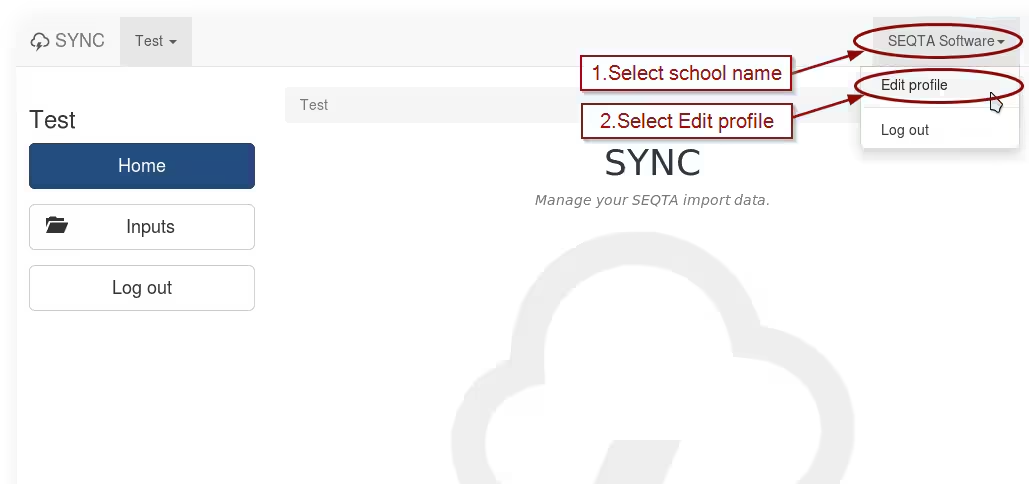Click the Manage your SEQTA import data subtitle
1029x484 pixels.
pos(652,200)
